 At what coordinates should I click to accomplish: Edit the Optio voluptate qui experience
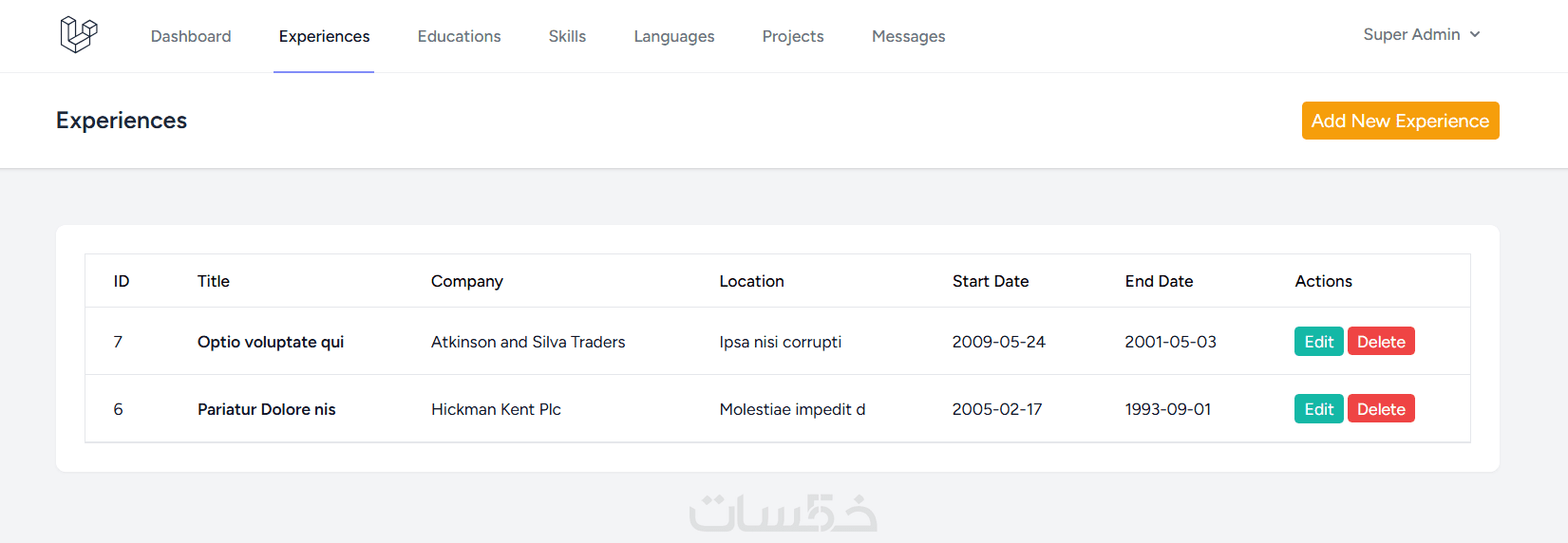tap(1318, 342)
